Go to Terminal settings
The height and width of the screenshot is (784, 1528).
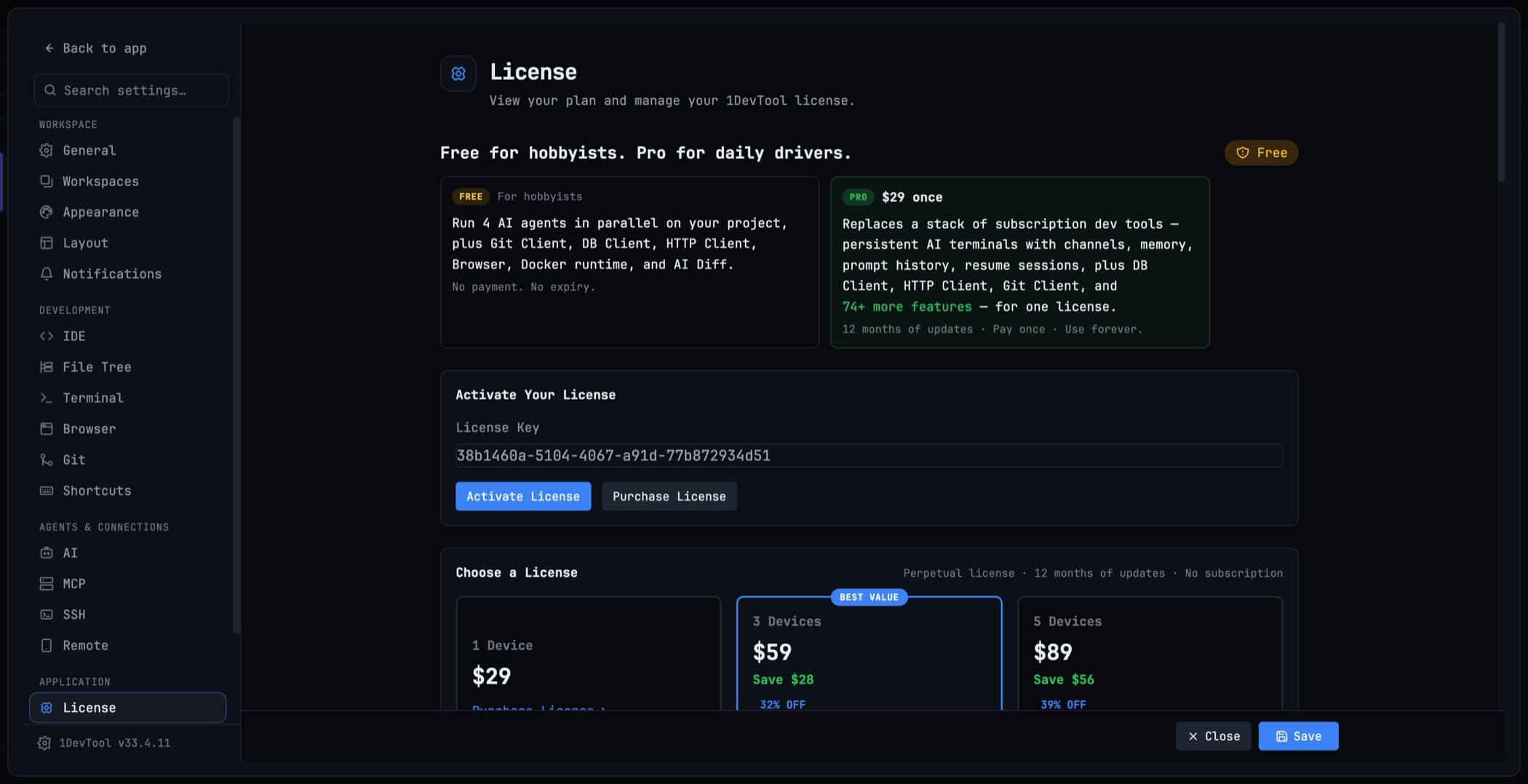[128, 398]
